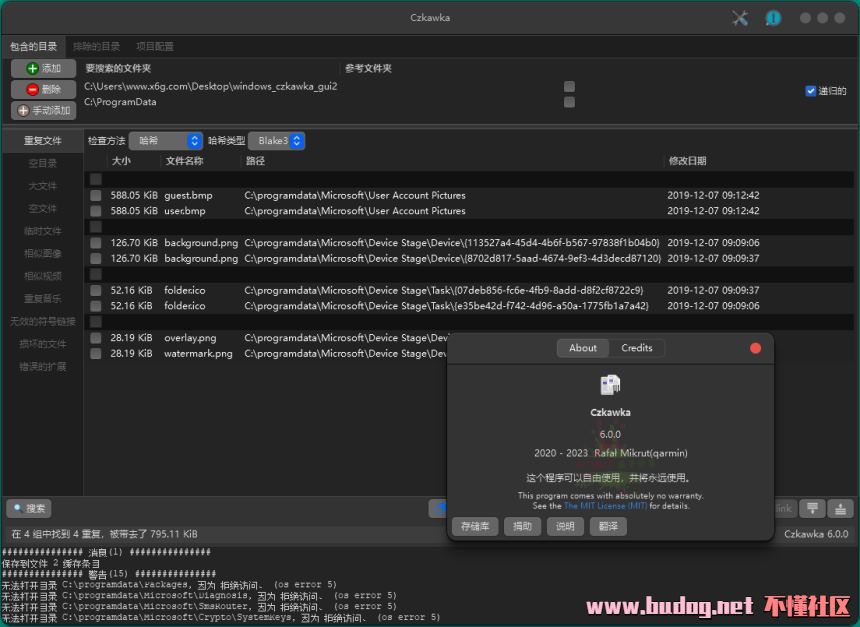This screenshot has width=860, height=627.
Task: Check background.png row dated 09:09:06
Action: [96, 242]
